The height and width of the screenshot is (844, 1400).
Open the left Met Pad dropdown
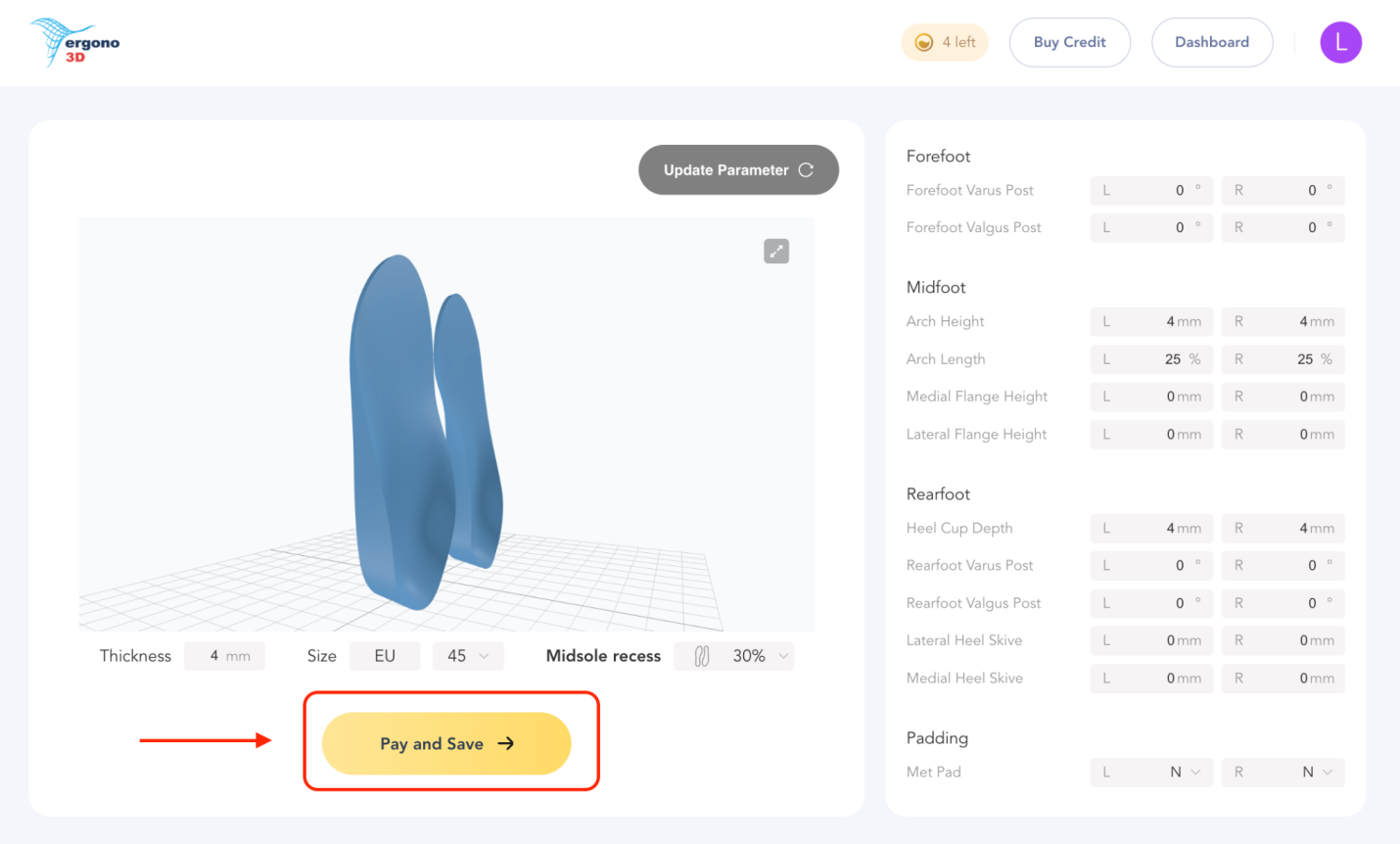coord(1151,772)
